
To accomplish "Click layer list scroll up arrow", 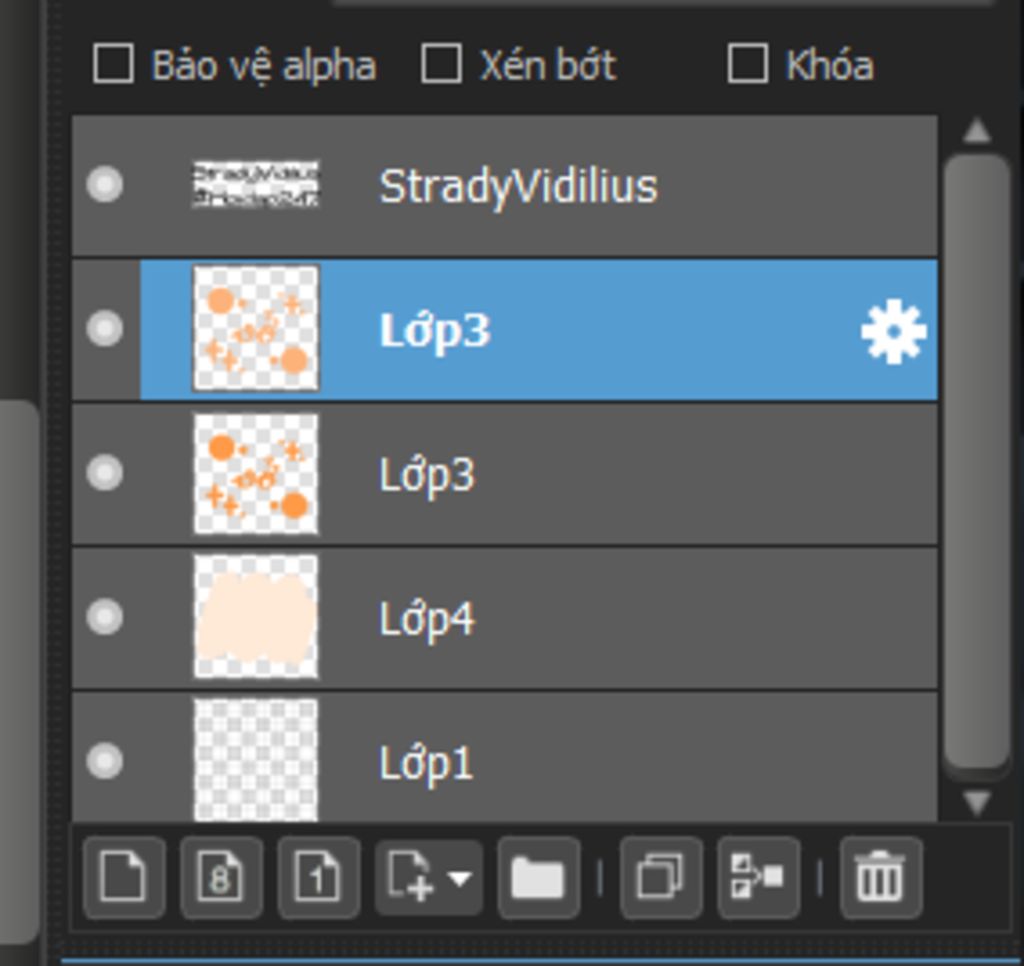I will click(x=976, y=131).
